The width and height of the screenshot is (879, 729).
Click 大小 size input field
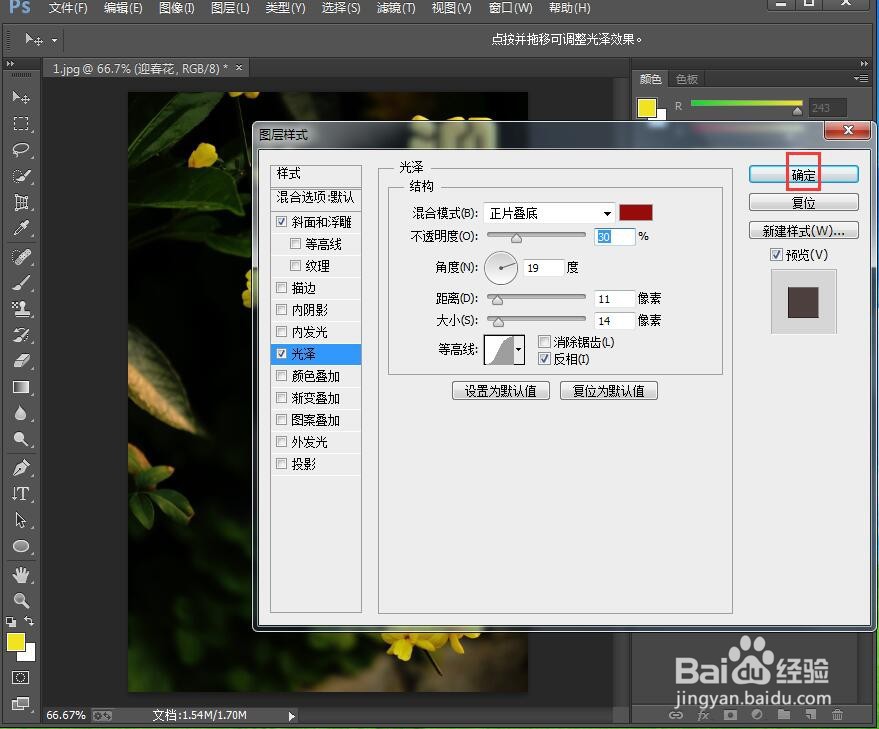point(614,321)
